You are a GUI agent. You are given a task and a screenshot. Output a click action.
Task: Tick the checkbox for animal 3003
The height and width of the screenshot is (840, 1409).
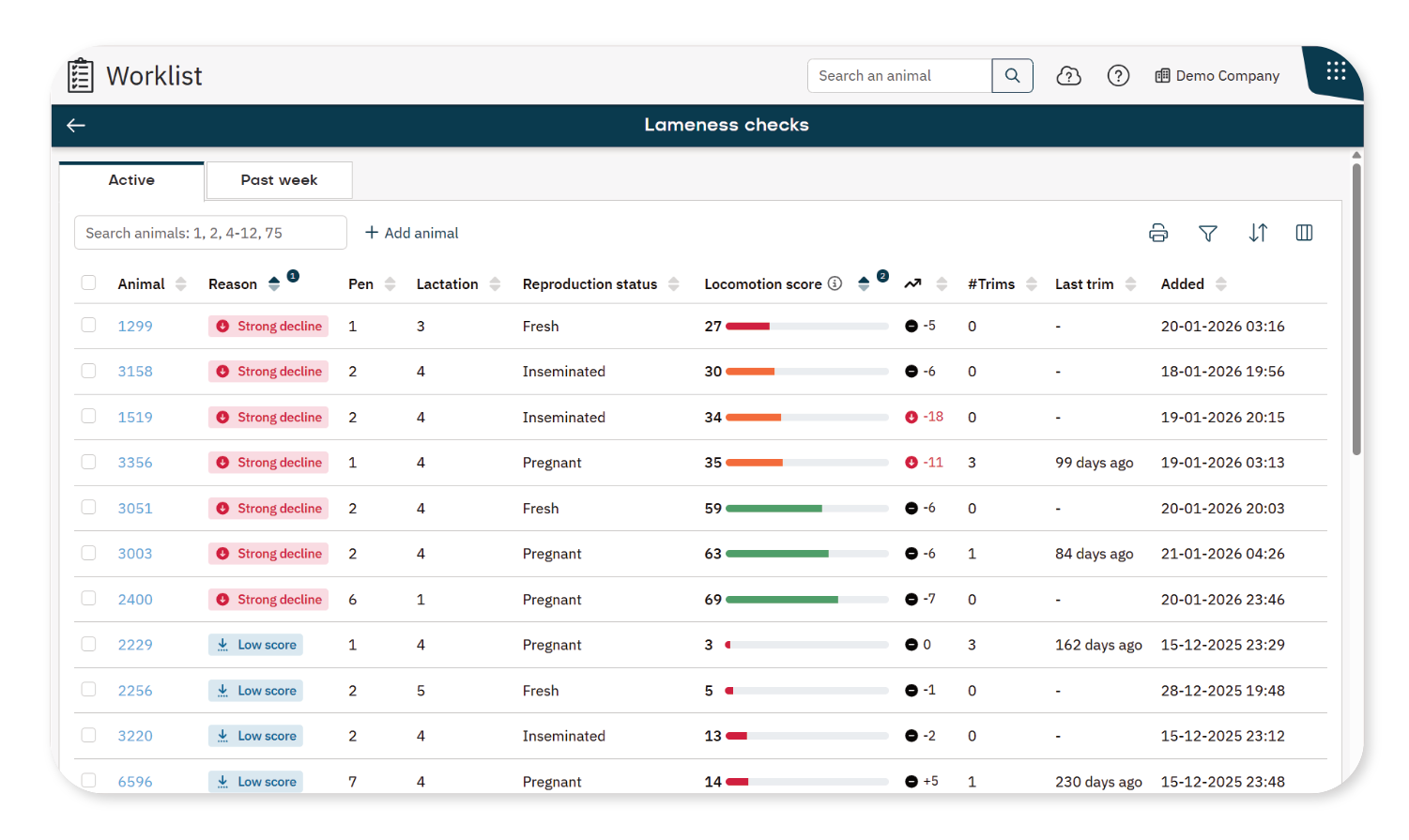point(88,553)
